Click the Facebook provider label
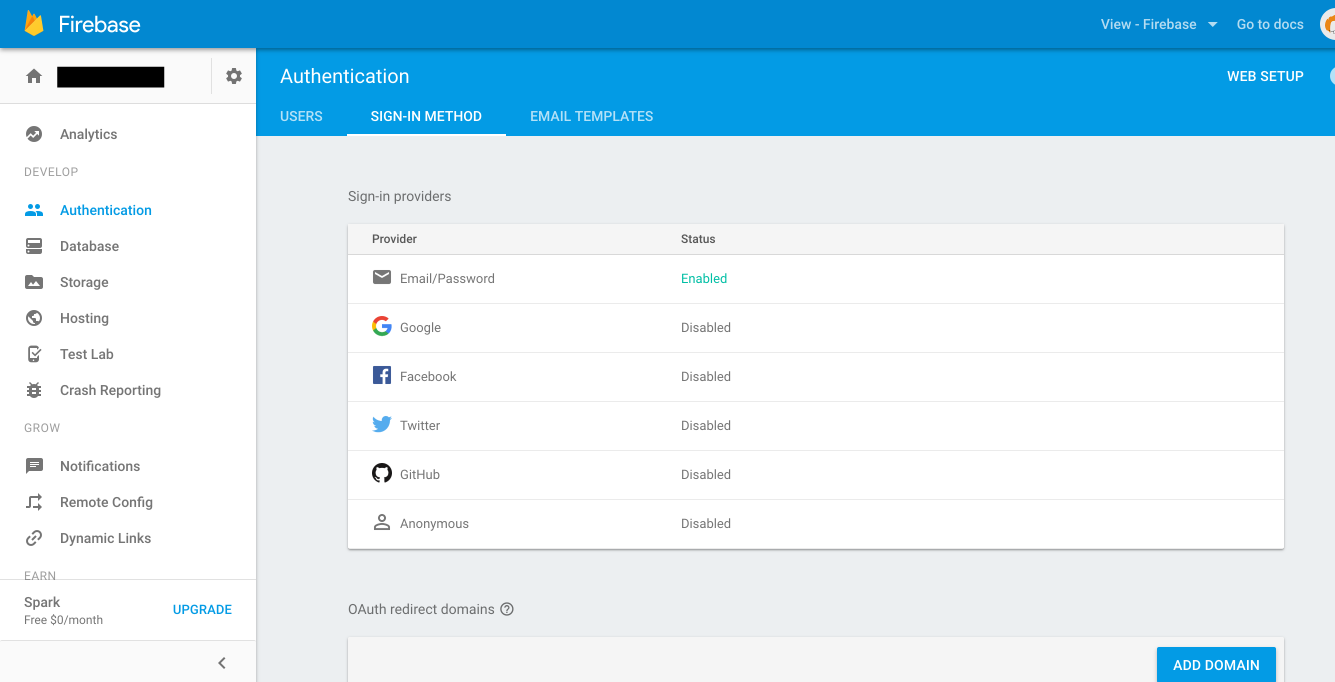This screenshot has height=682, width=1335. pyautogui.click(x=428, y=376)
